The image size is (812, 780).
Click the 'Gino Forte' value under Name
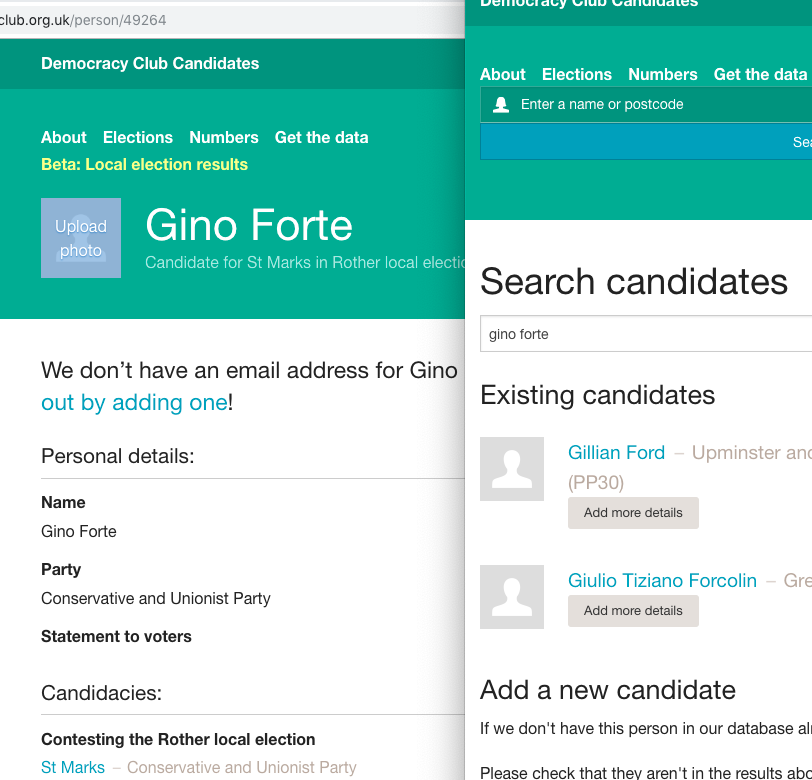(x=79, y=531)
